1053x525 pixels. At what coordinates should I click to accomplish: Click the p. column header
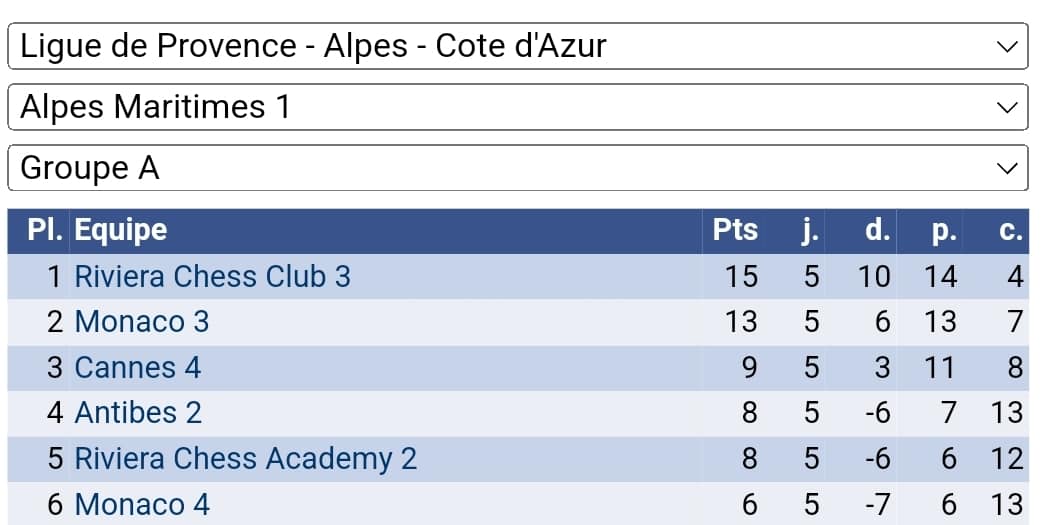(943, 230)
